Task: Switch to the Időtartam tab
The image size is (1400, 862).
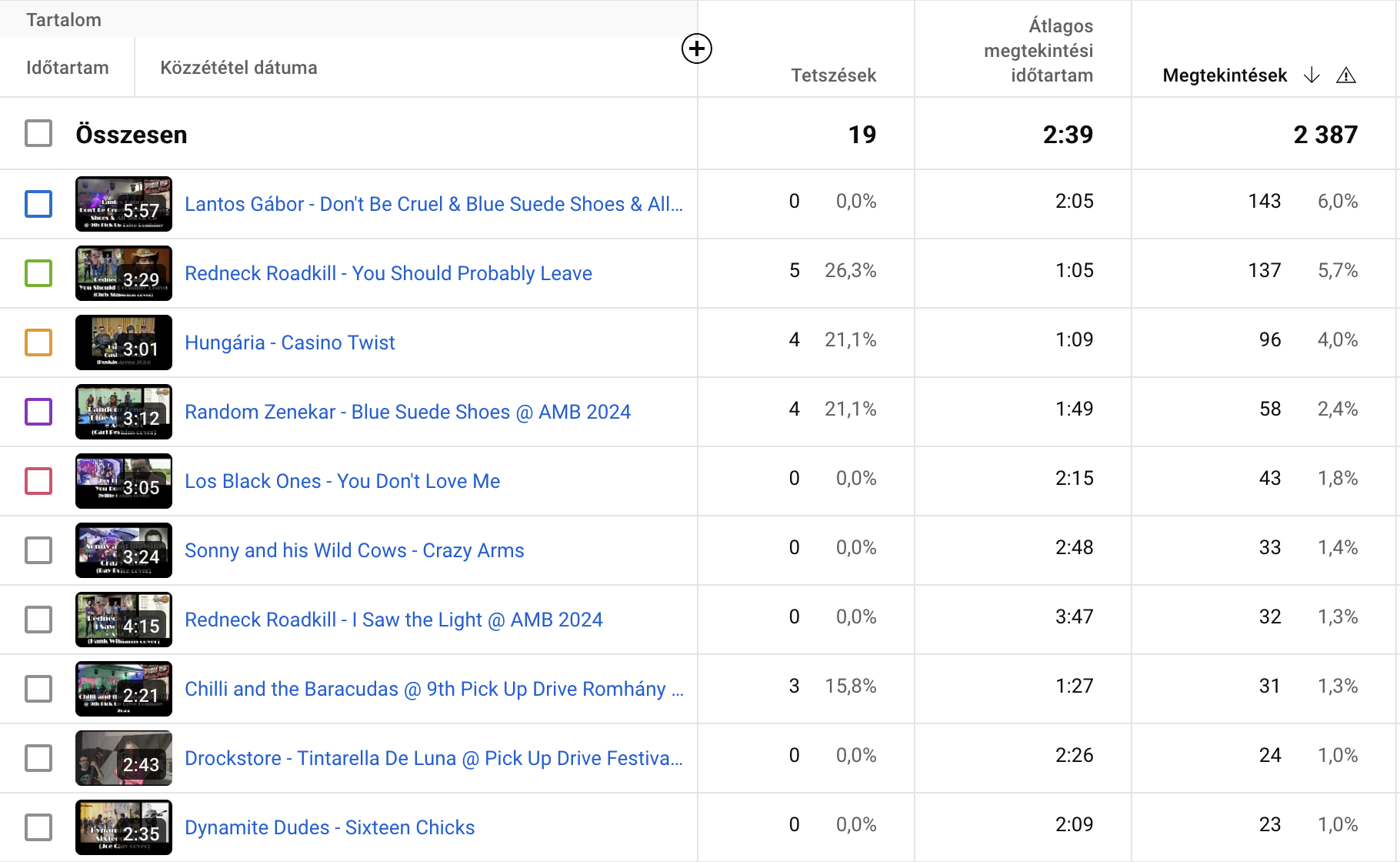Action: [68, 68]
